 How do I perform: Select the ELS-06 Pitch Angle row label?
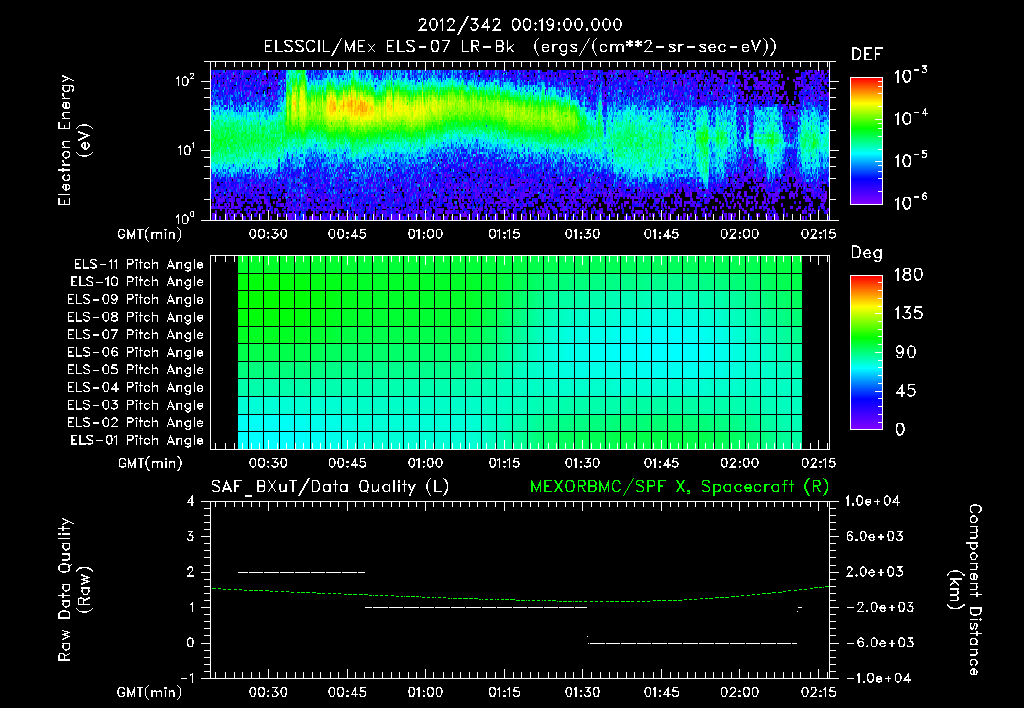tap(135, 352)
